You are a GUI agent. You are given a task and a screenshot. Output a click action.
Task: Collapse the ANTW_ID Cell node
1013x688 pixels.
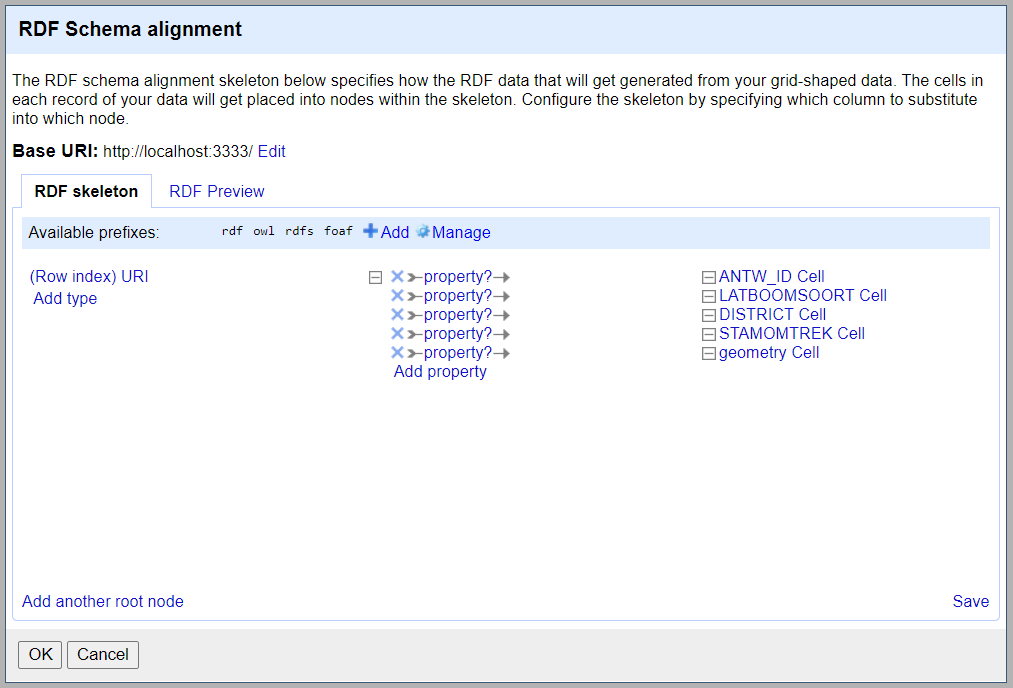pos(709,278)
